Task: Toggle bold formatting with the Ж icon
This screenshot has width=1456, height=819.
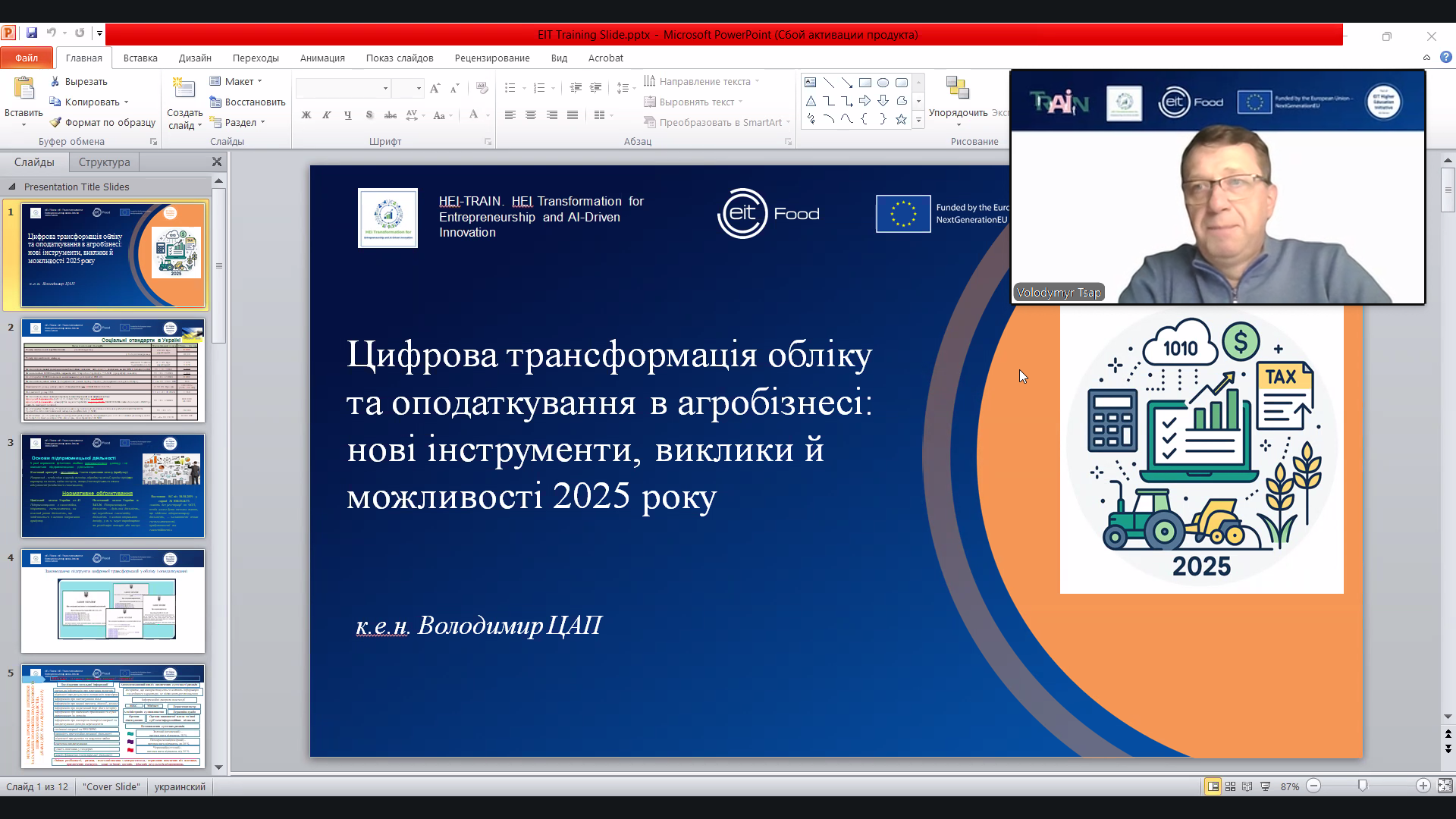Action: pos(306,115)
